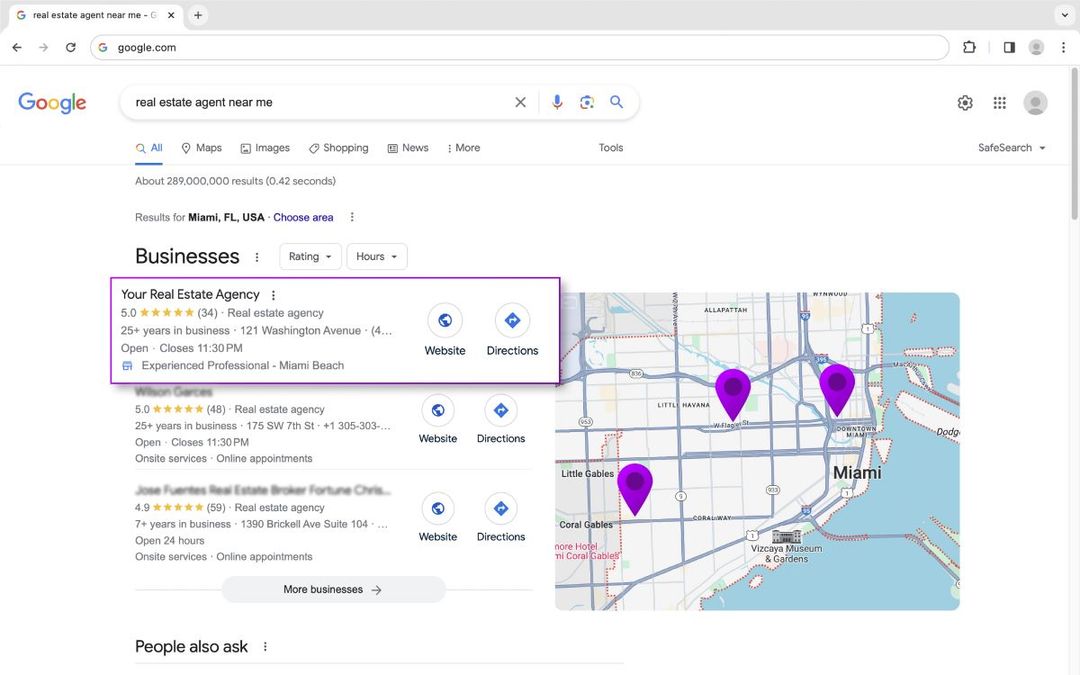Expand the SafeSearch dropdown
Viewport: 1080px width, 675px height.
pos(1012,148)
